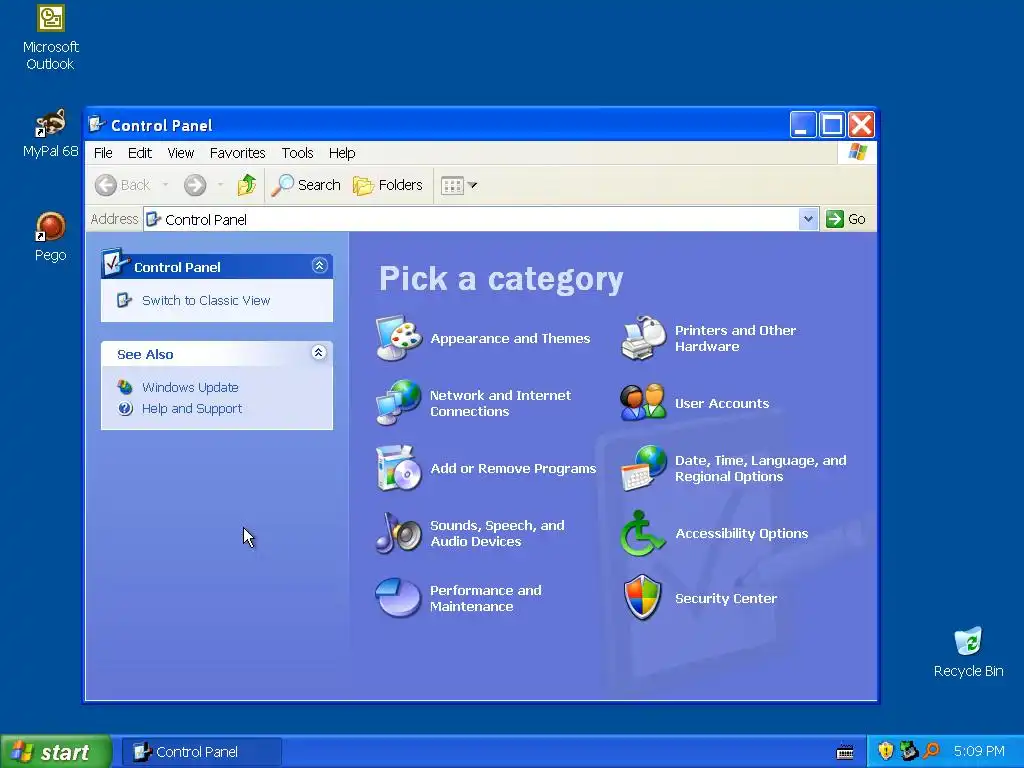Open the Back history dropdown arrow
This screenshot has width=1024, height=768.
pyautogui.click(x=165, y=185)
